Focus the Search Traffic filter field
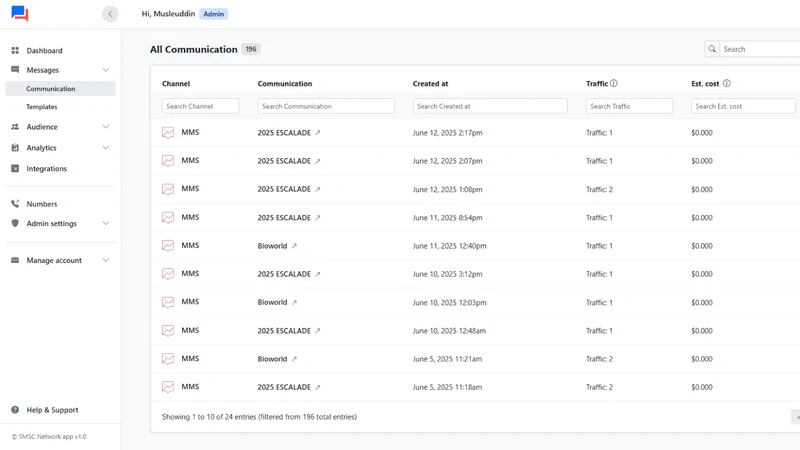 629,106
